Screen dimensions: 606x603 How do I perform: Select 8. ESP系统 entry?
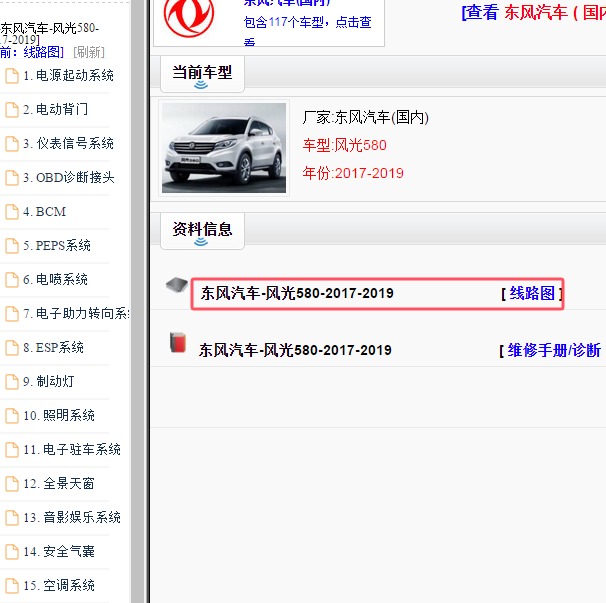point(53,347)
